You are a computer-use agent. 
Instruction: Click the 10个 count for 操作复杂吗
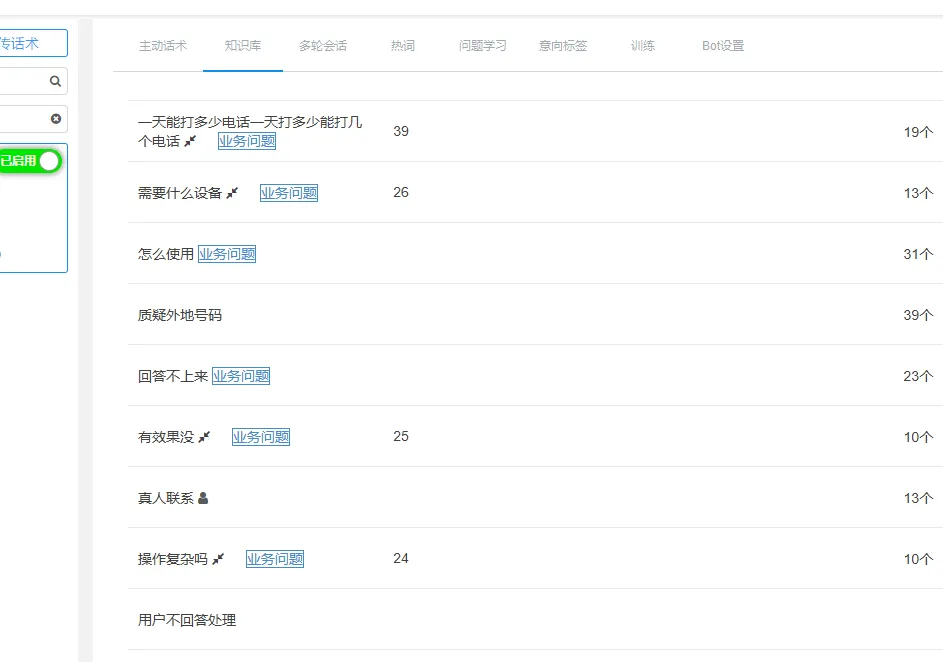tap(918, 559)
